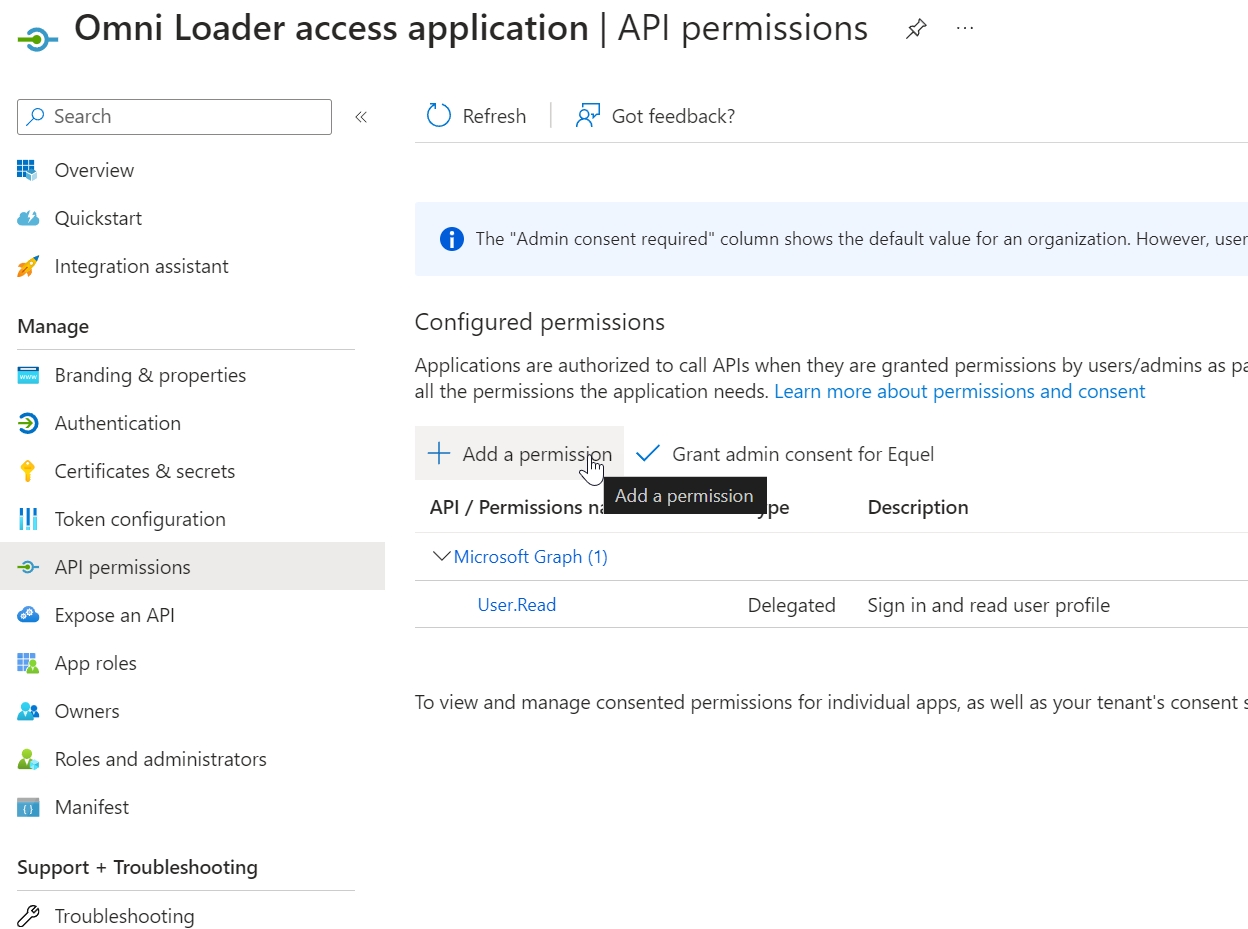Image resolution: width=1248 pixels, height=929 pixels.
Task: Open the ellipsis more options menu
Action: [965, 29]
